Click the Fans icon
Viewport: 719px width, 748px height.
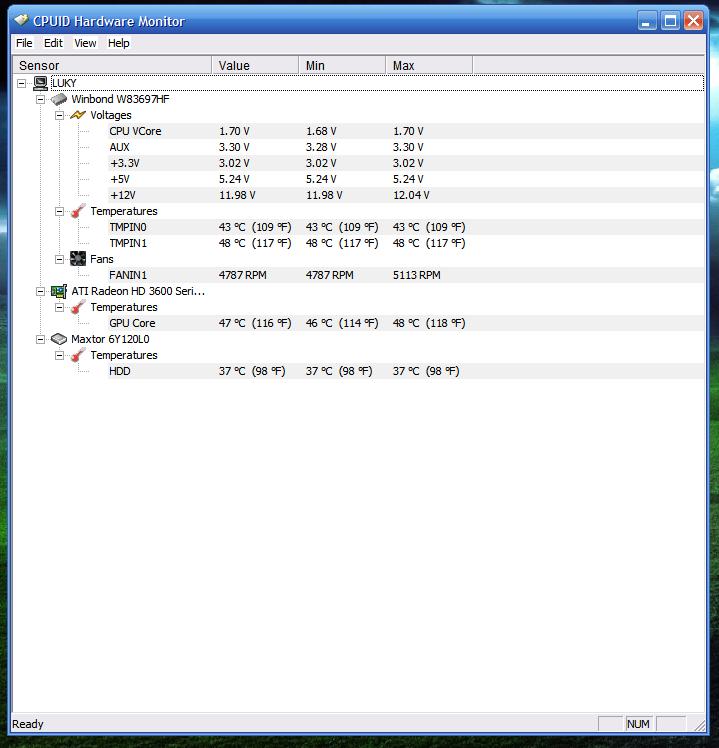click(x=78, y=259)
